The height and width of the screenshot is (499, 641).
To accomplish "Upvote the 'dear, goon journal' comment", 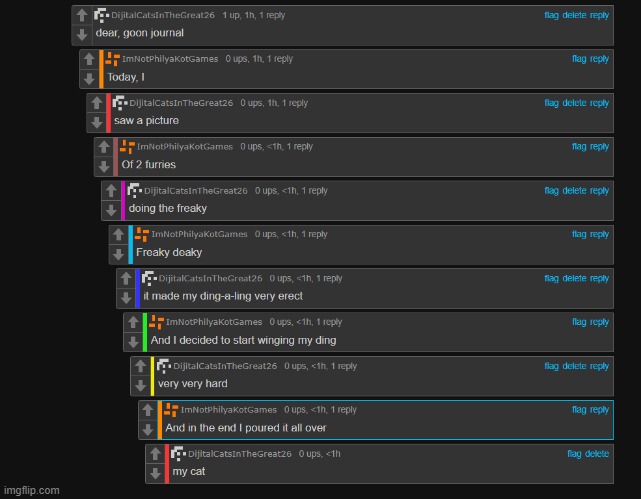I will 82,16.
